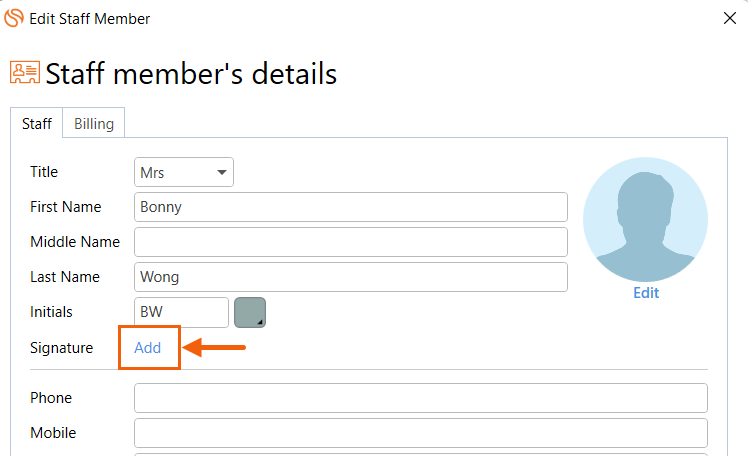Click the Phone input field
The image size is (748, 456).
coord(421,398)
